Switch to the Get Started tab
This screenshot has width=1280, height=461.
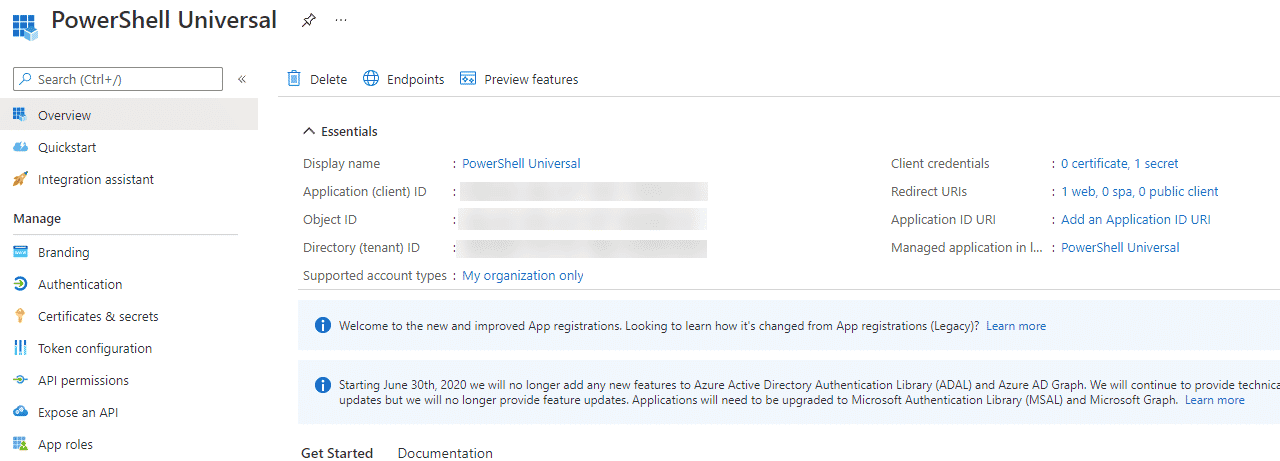(x=337, y=453)
